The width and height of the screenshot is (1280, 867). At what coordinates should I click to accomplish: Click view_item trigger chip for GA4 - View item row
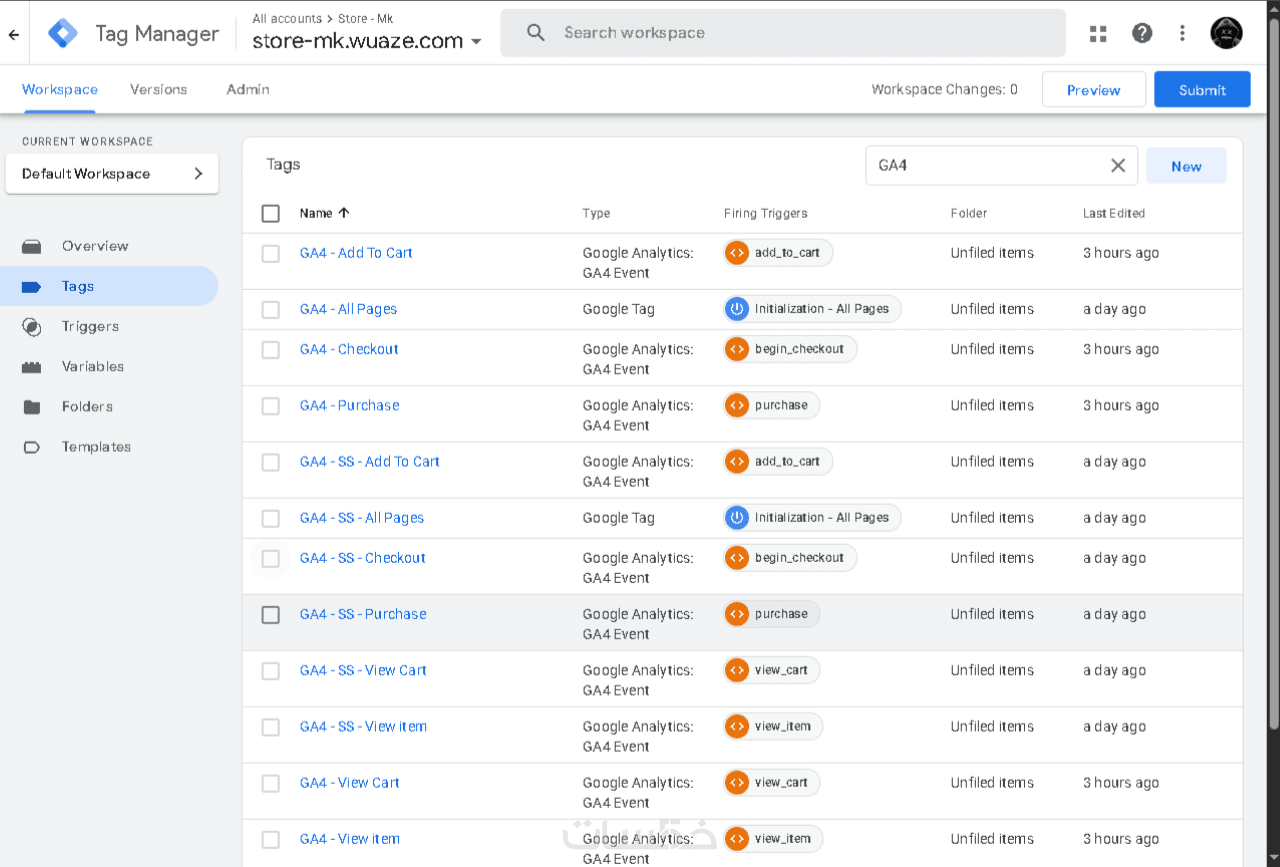pos(773,838)
